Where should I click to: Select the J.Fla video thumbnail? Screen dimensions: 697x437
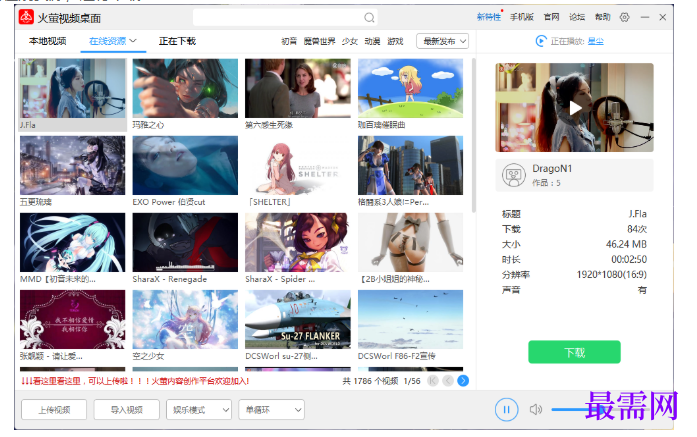click(x=72, y=88)
